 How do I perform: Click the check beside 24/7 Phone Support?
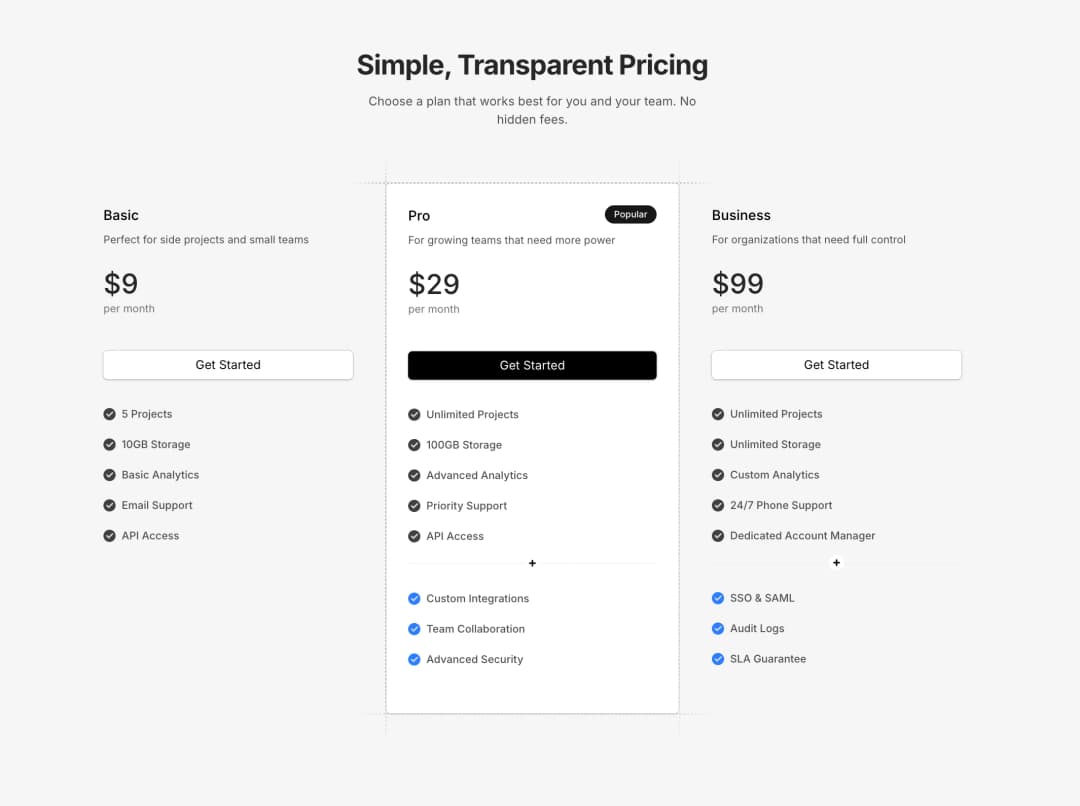tap(717, 505)
